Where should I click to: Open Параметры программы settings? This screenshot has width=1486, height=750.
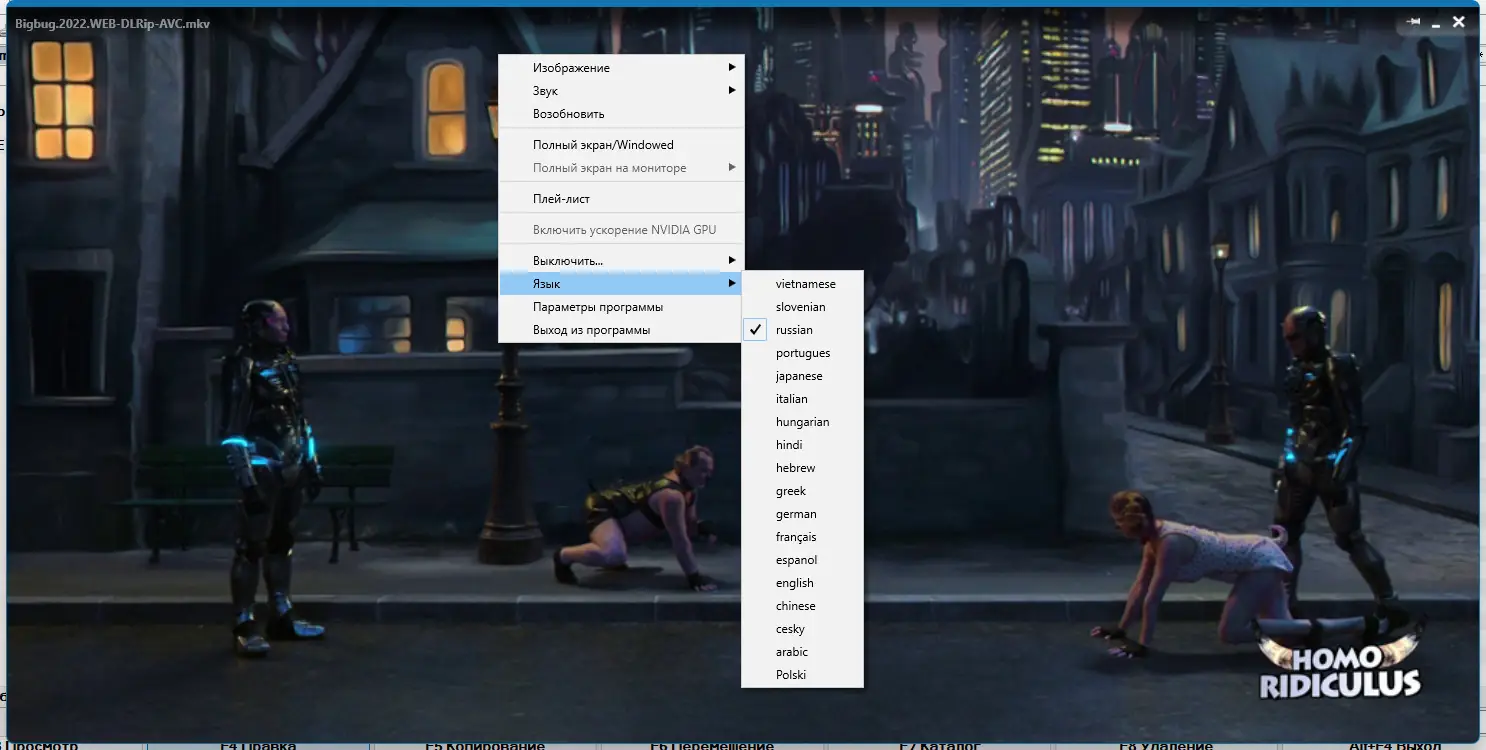click(621, 307)
